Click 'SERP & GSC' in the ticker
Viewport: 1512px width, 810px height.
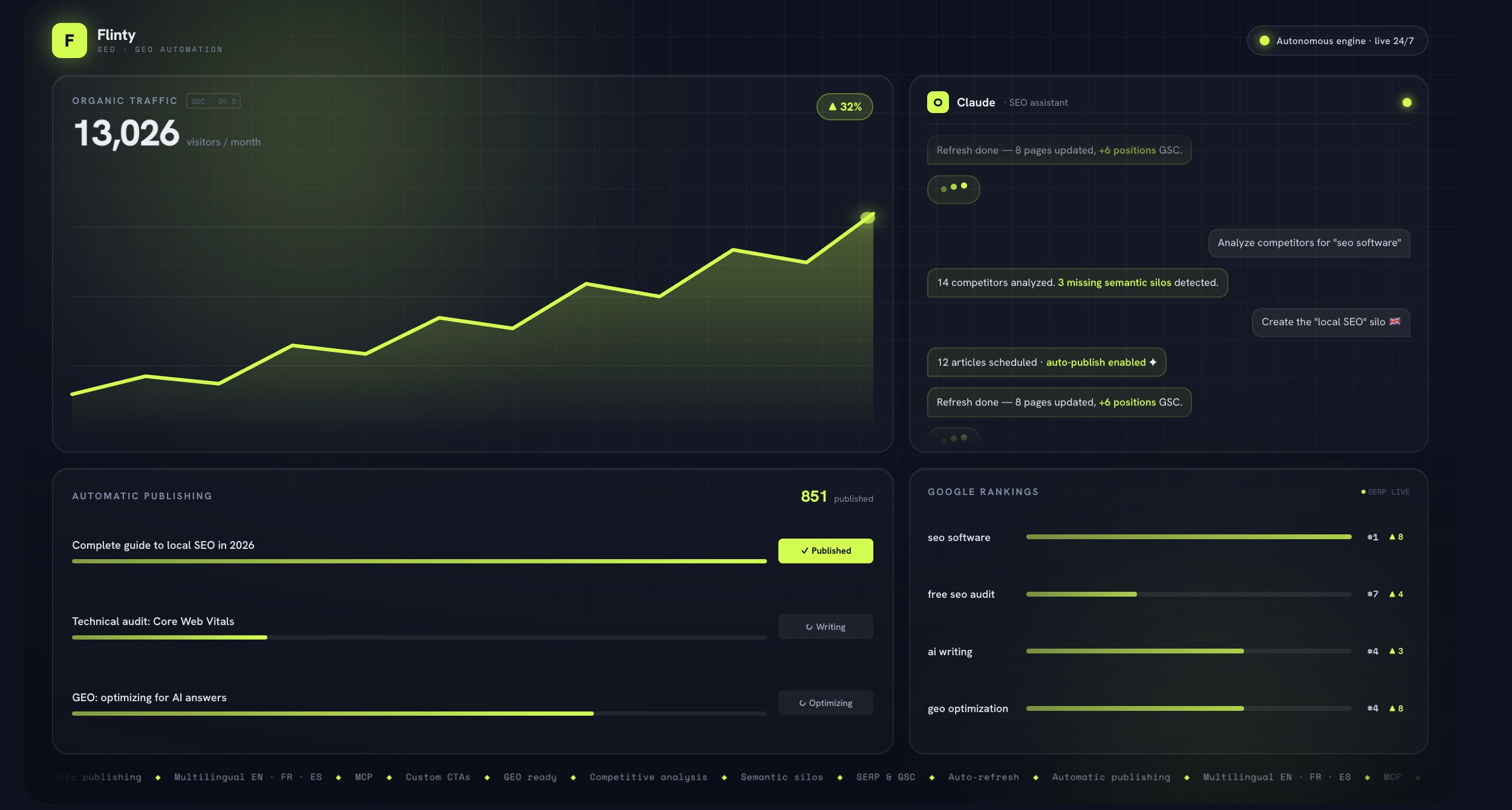coord(885,777)
